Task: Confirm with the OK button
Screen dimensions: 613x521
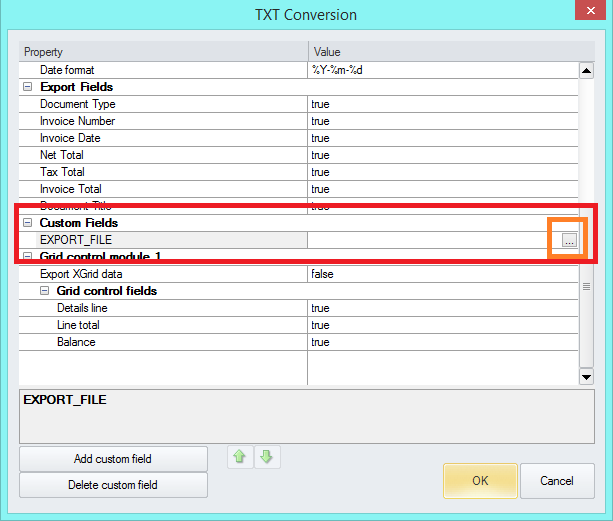Action: point(480,480)
